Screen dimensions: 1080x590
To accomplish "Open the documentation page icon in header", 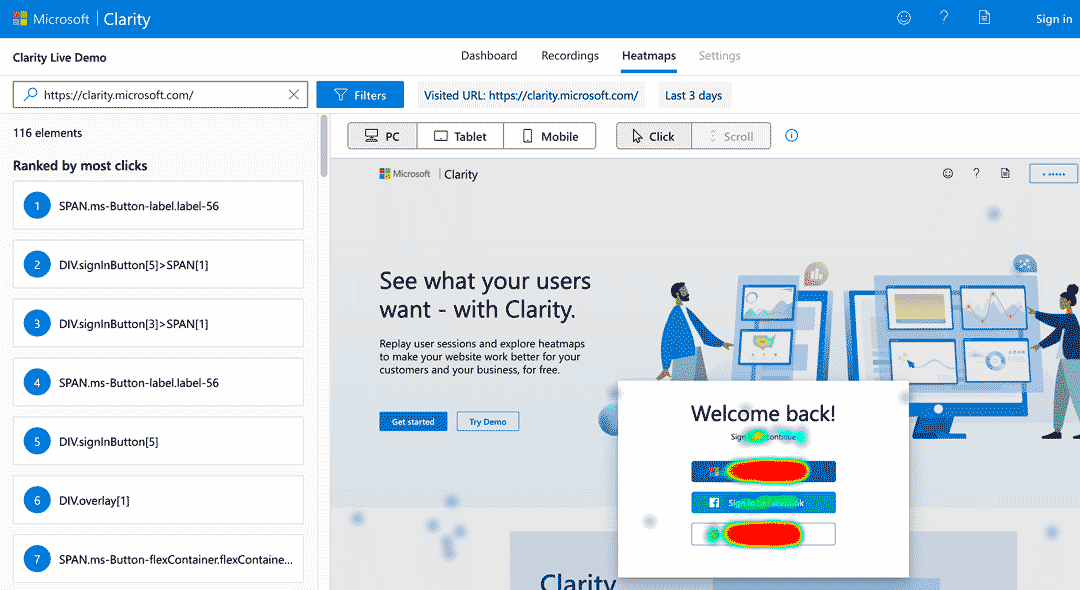I will [x=985, y=18].
